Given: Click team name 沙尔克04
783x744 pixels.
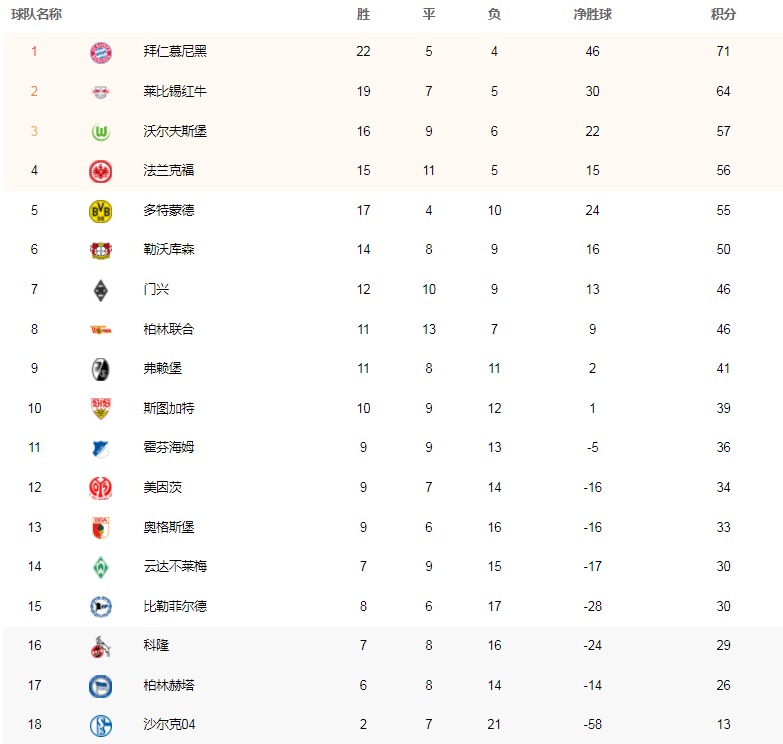Looking at the screenshot, I should (x=169, y=724).
